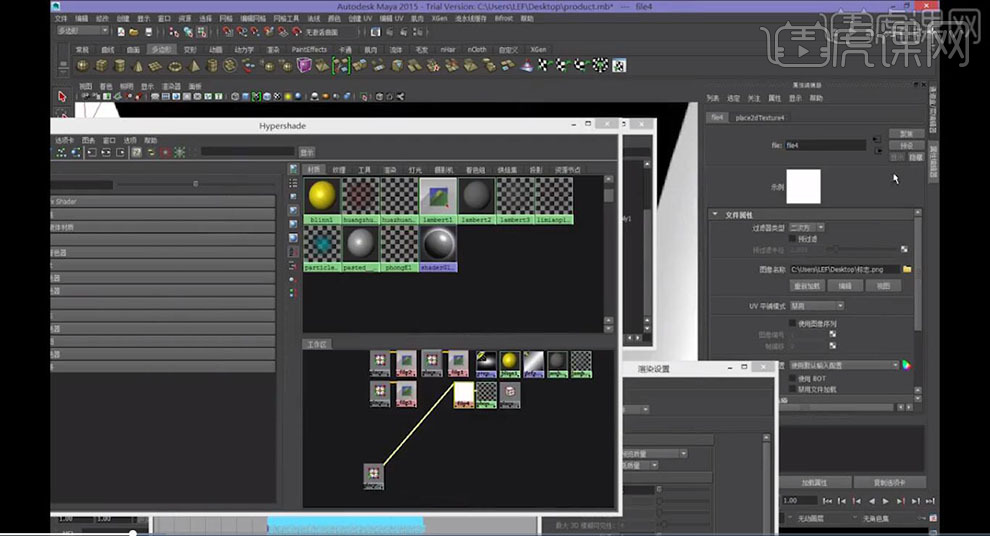Click Hypershade red dot toolbar icon

point(165,152)
